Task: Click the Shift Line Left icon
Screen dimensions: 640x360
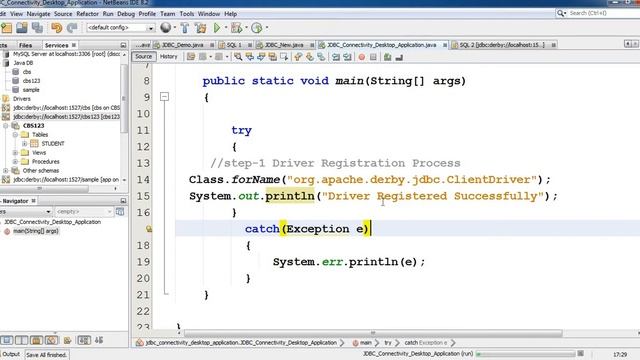Action: (336, 57)
